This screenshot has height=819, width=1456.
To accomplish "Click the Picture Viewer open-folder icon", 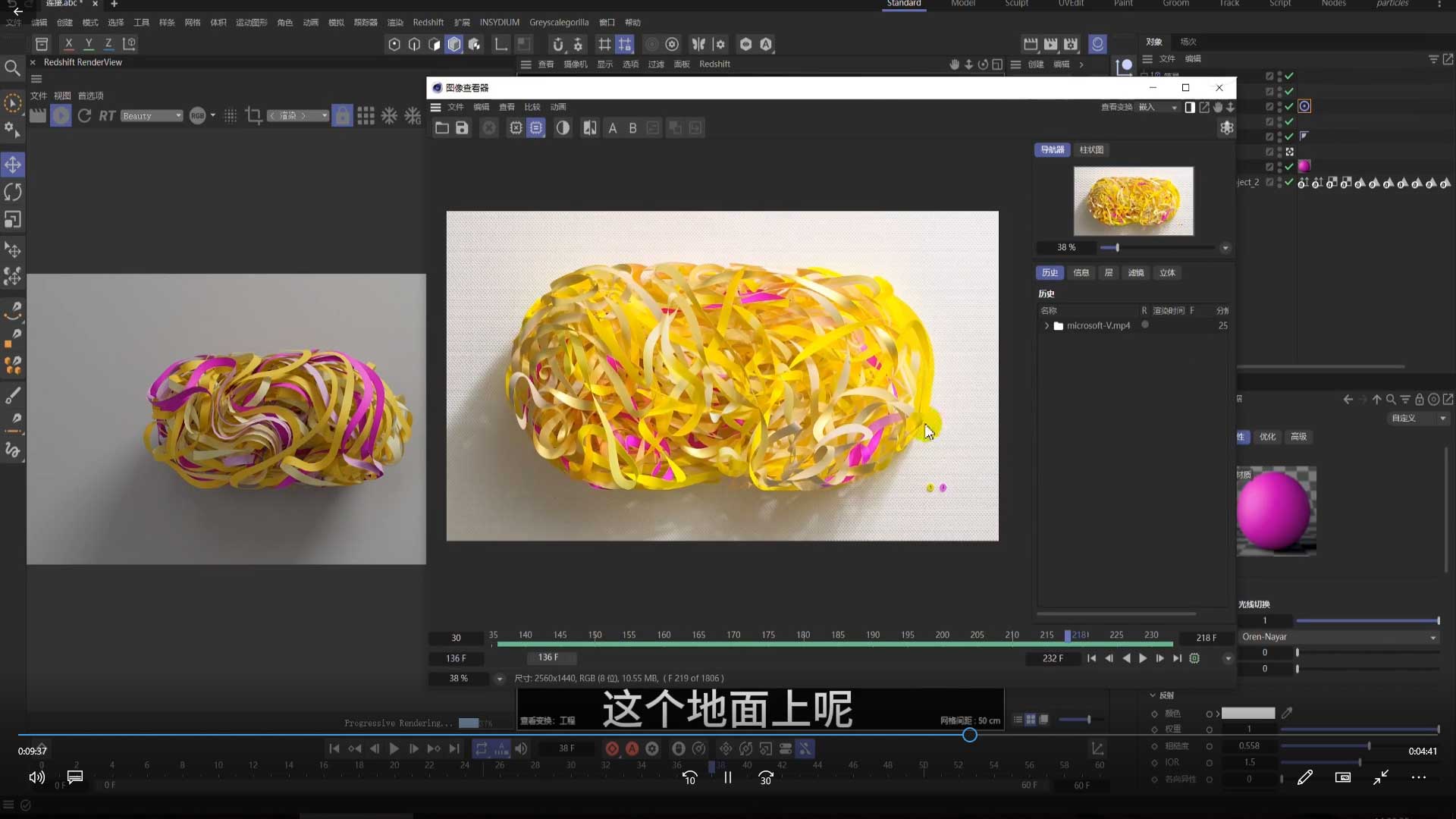I will (441, 128).
